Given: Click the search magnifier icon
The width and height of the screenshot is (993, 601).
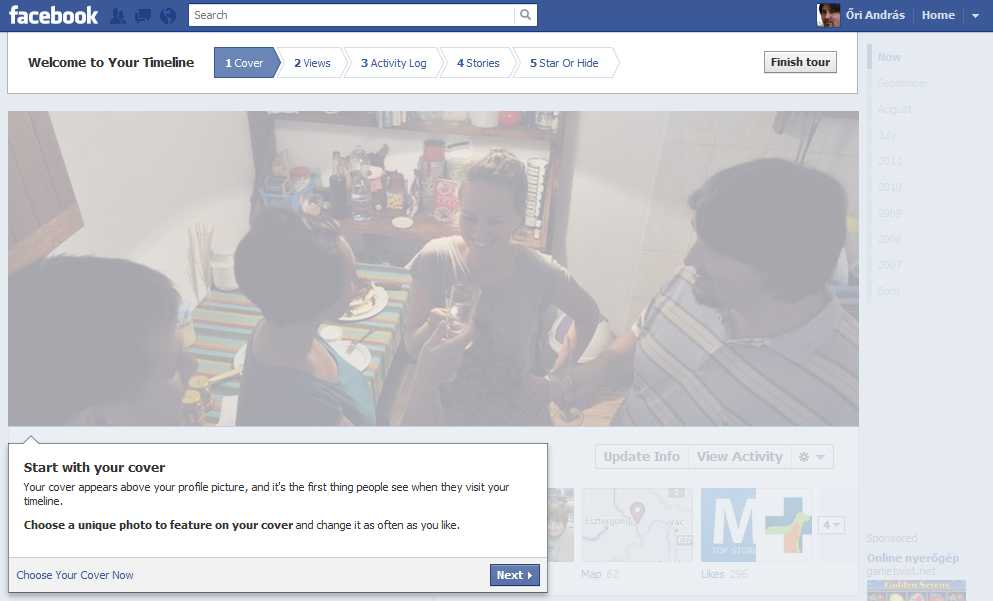Looking at the screenshot, I should 526,15.
